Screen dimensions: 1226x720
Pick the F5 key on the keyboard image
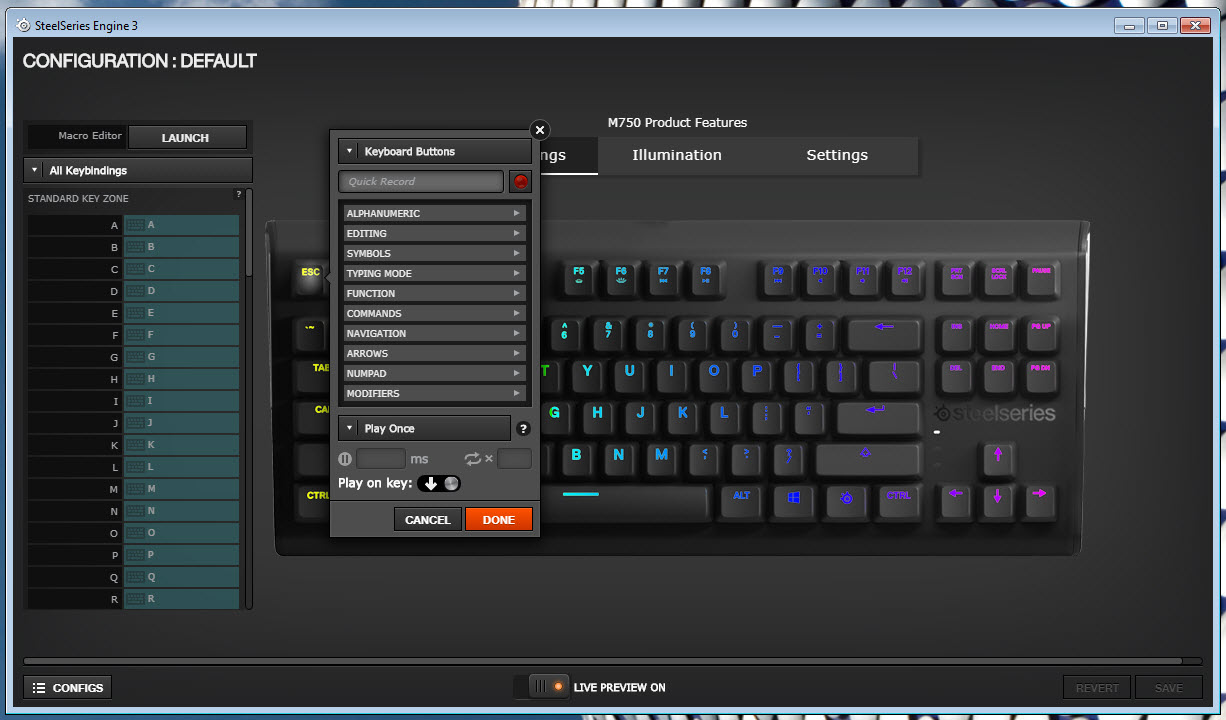579,279
